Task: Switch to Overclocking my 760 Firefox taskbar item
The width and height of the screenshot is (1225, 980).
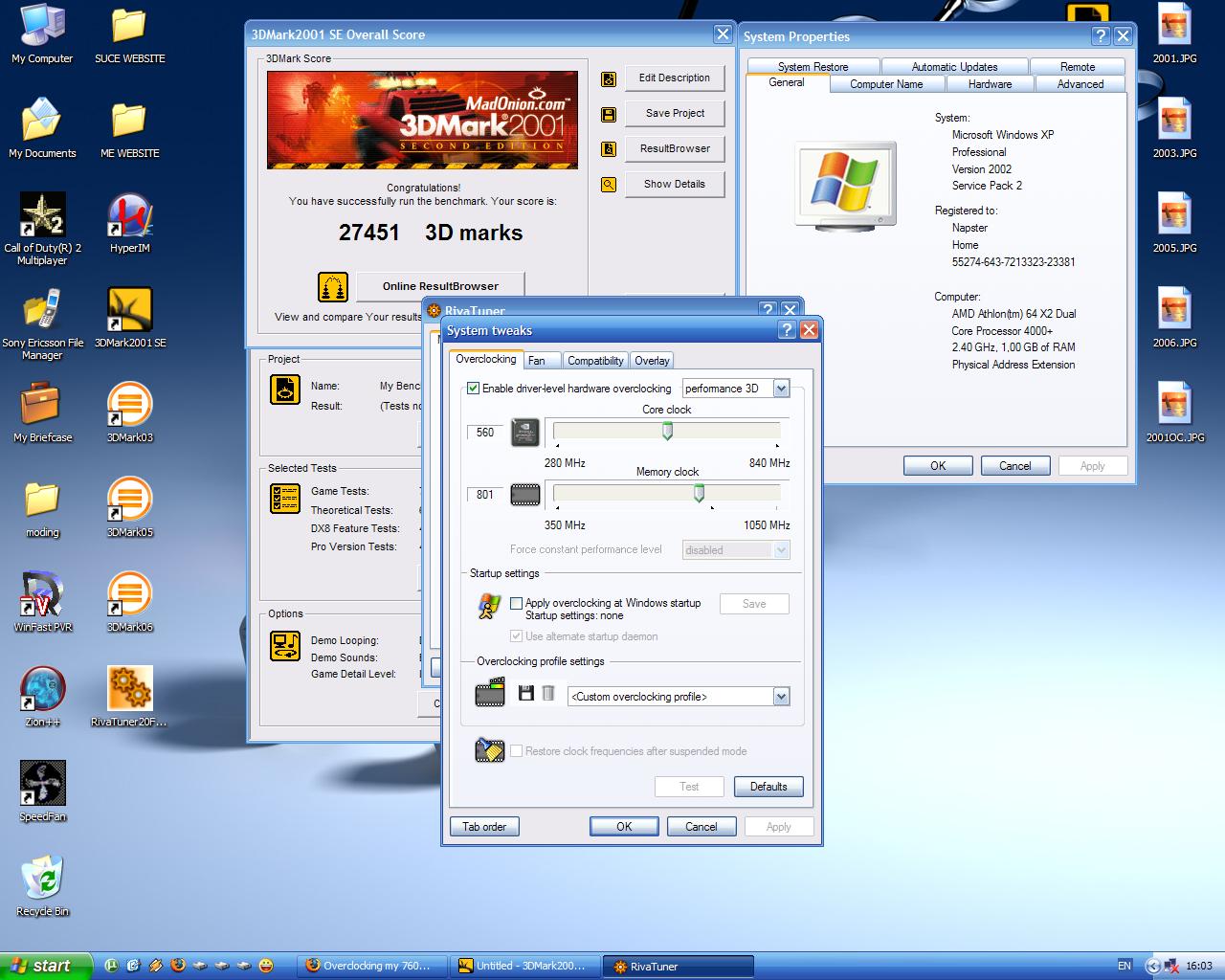Action: pyautogui.click(x=374, y=967)
